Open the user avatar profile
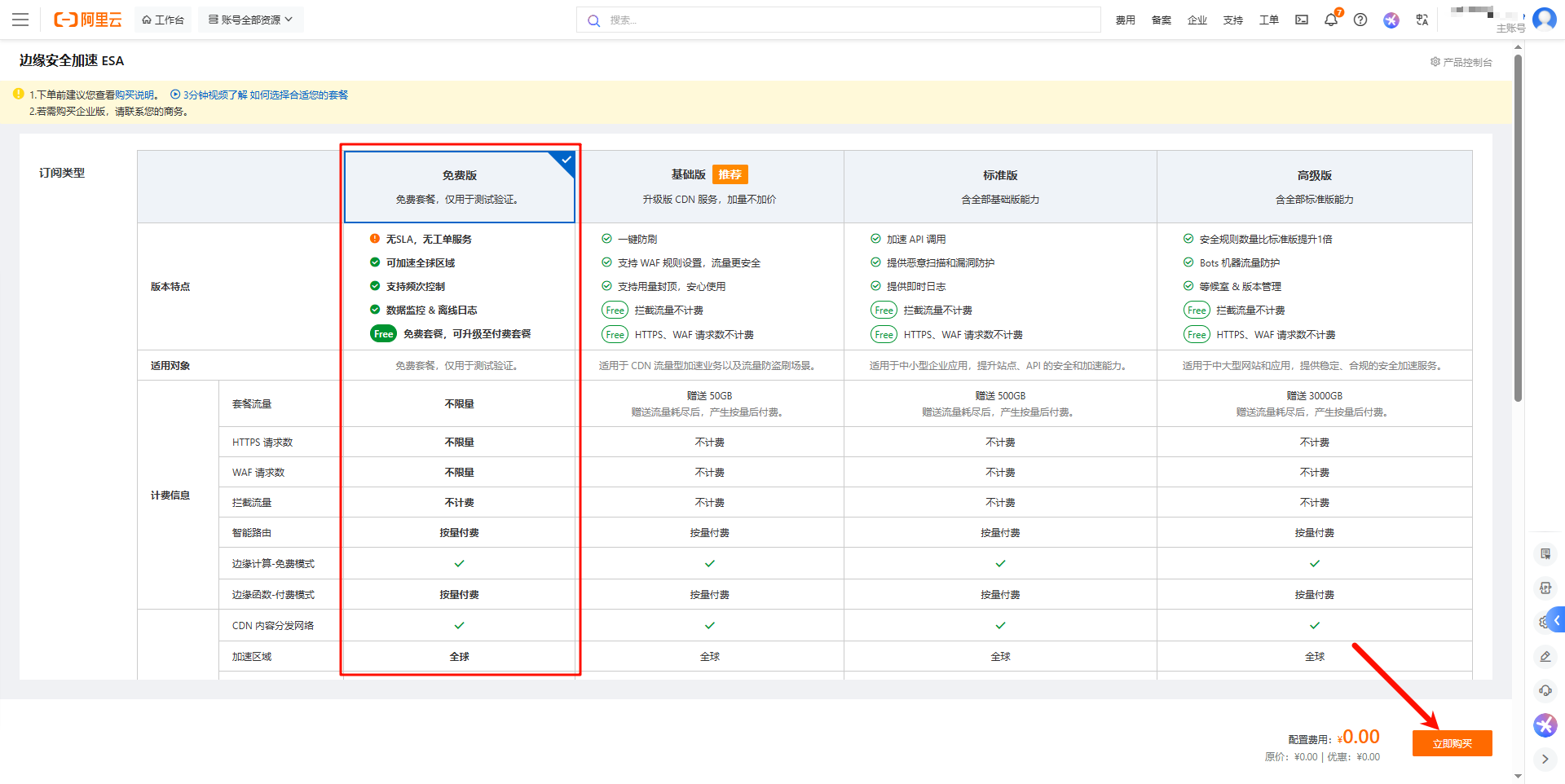Screen dimensions: 1565x784 tap(1544, 19)
